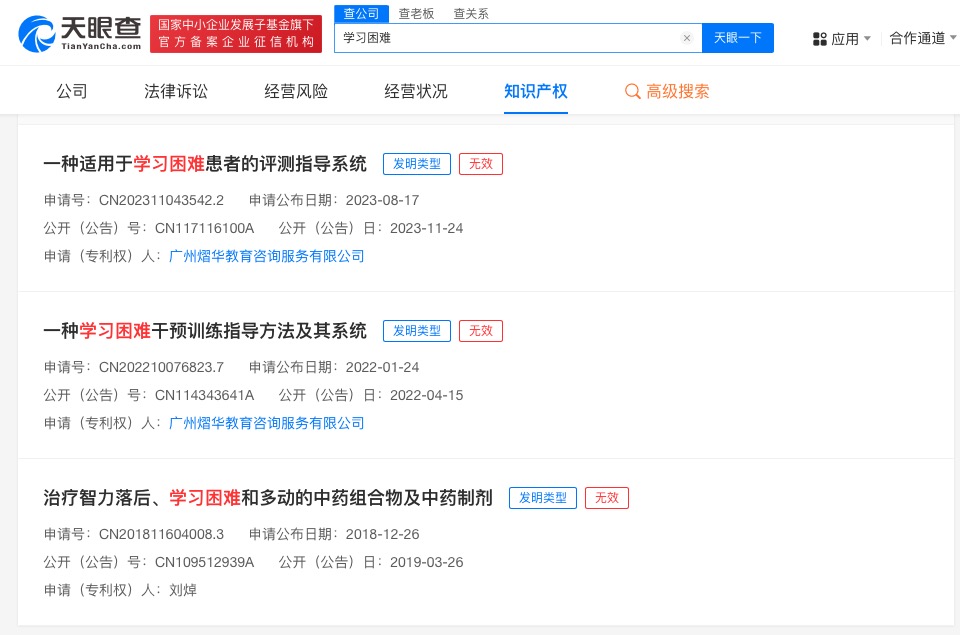
Task: Switch to the 法律诉讼 tab
Action: click(x=176, y=91)
